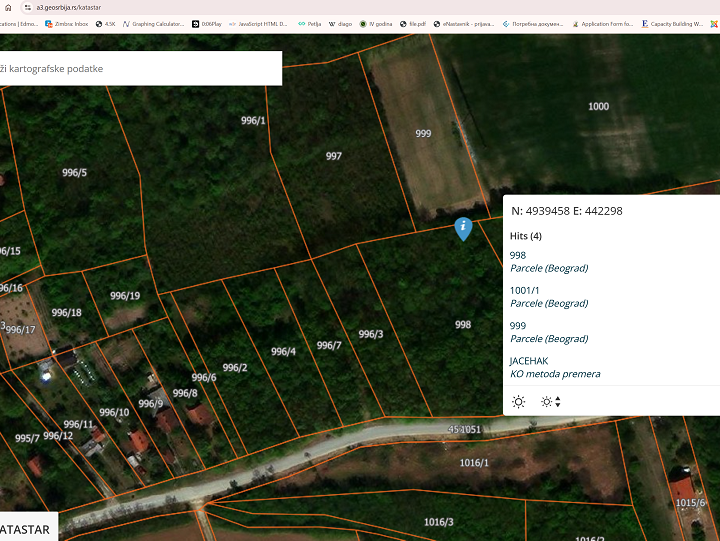
Task: Open the 999 parcel result link
Action: click(x=518, y=326)
